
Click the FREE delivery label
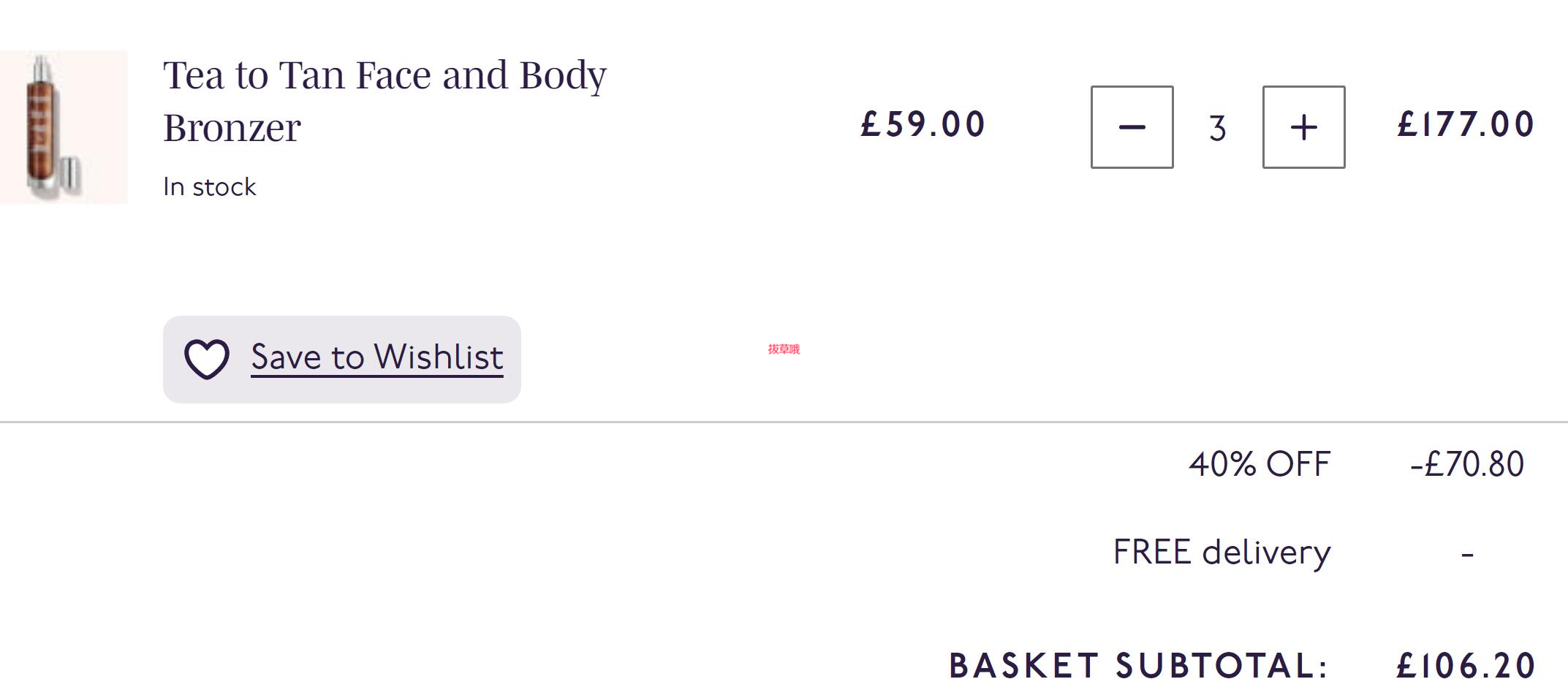[1222, 553]
